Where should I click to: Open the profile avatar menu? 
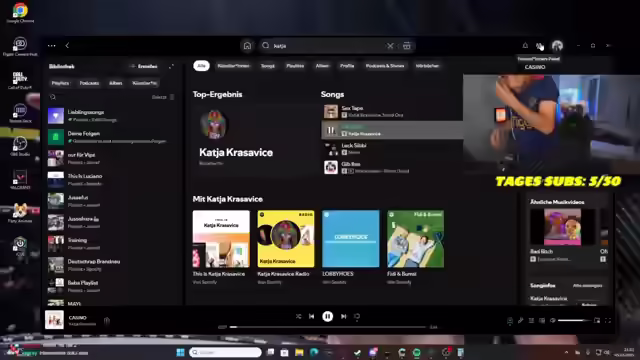[557, 46]
